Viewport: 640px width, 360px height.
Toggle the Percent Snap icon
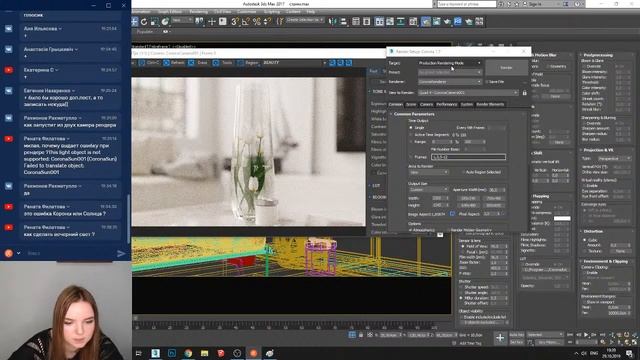(257, 21)
